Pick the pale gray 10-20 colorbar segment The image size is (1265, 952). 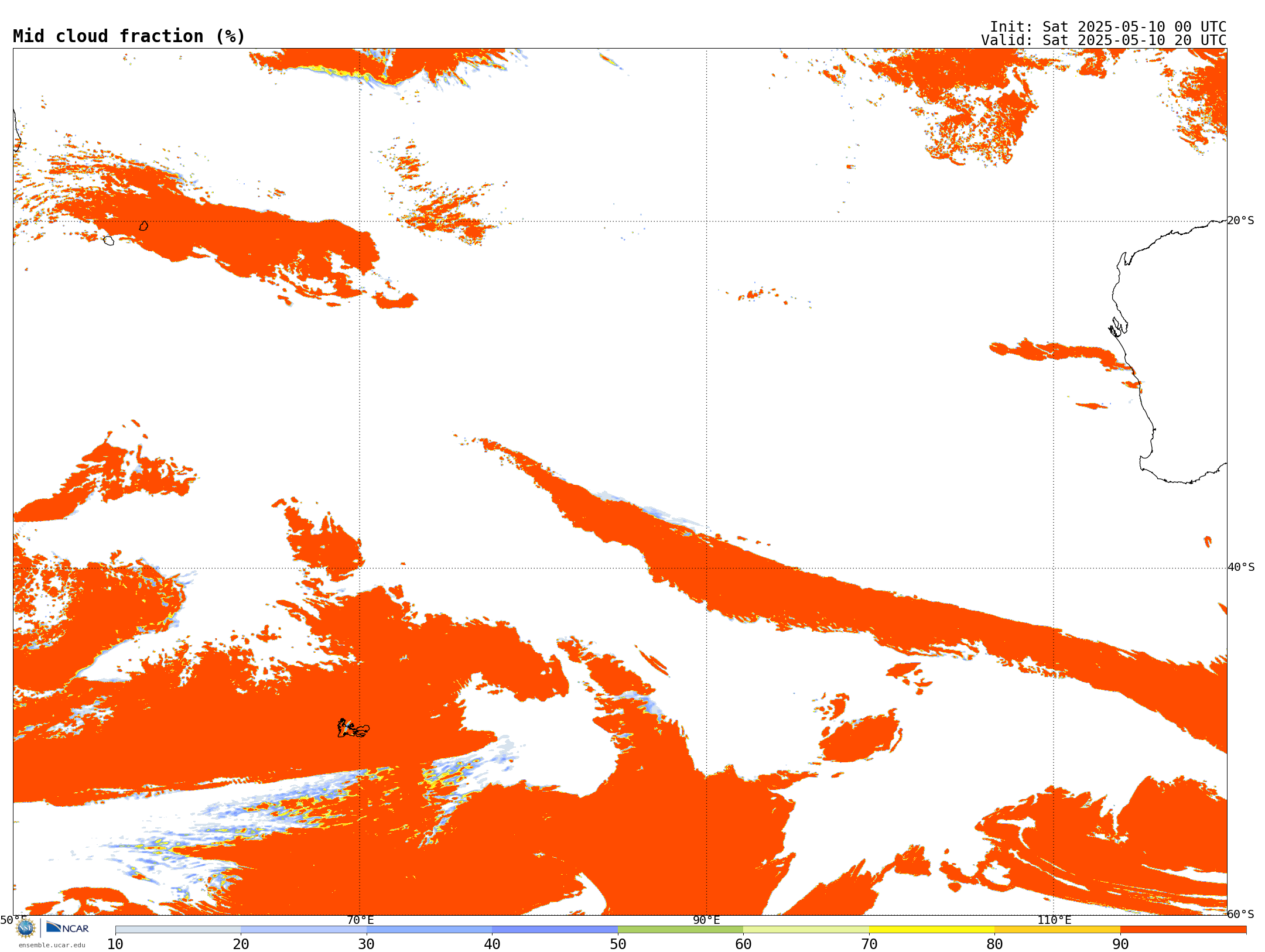(178, 930)
